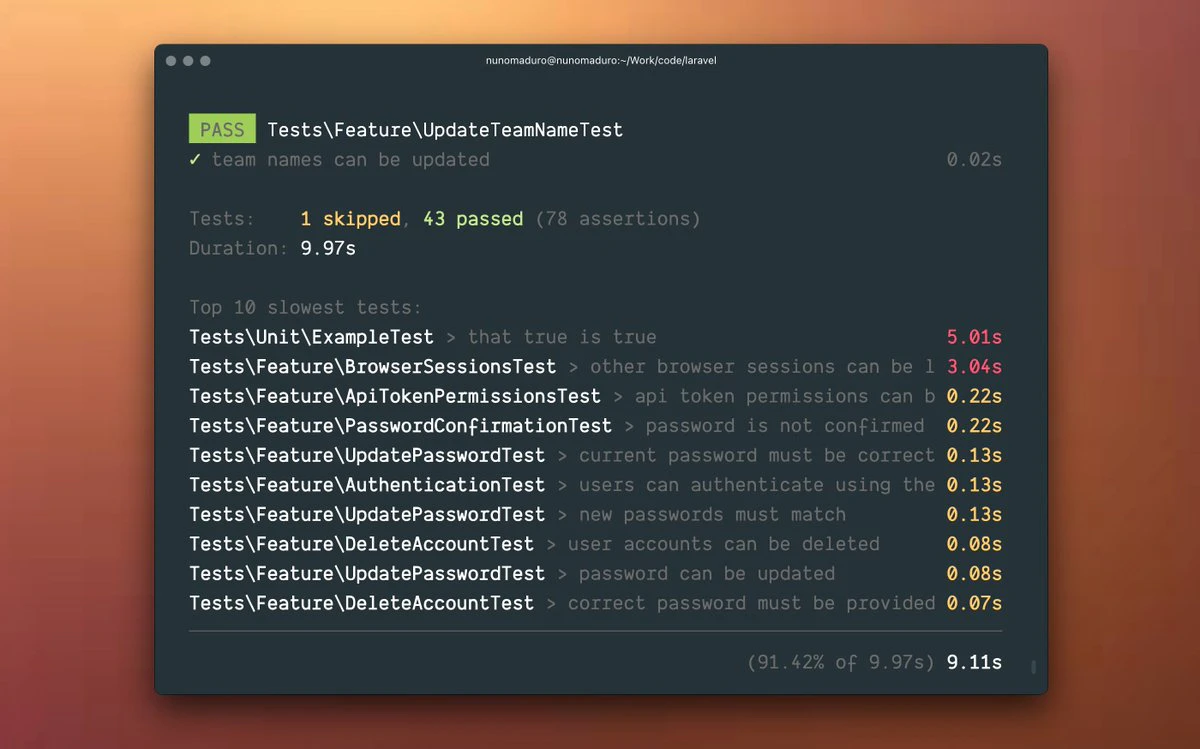Click 'users can authenticate using the' description

click(x=757, y=485)
